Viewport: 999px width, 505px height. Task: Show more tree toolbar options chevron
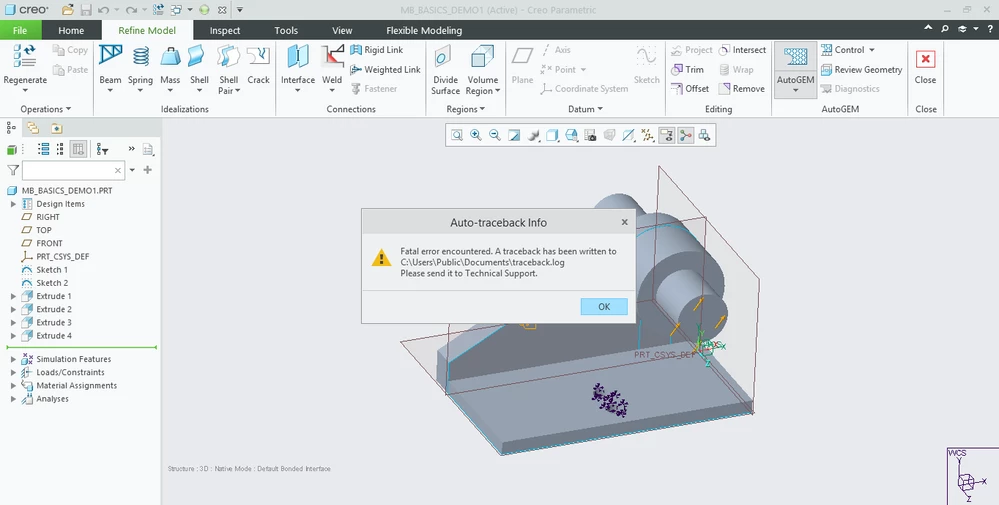point(131,149)
